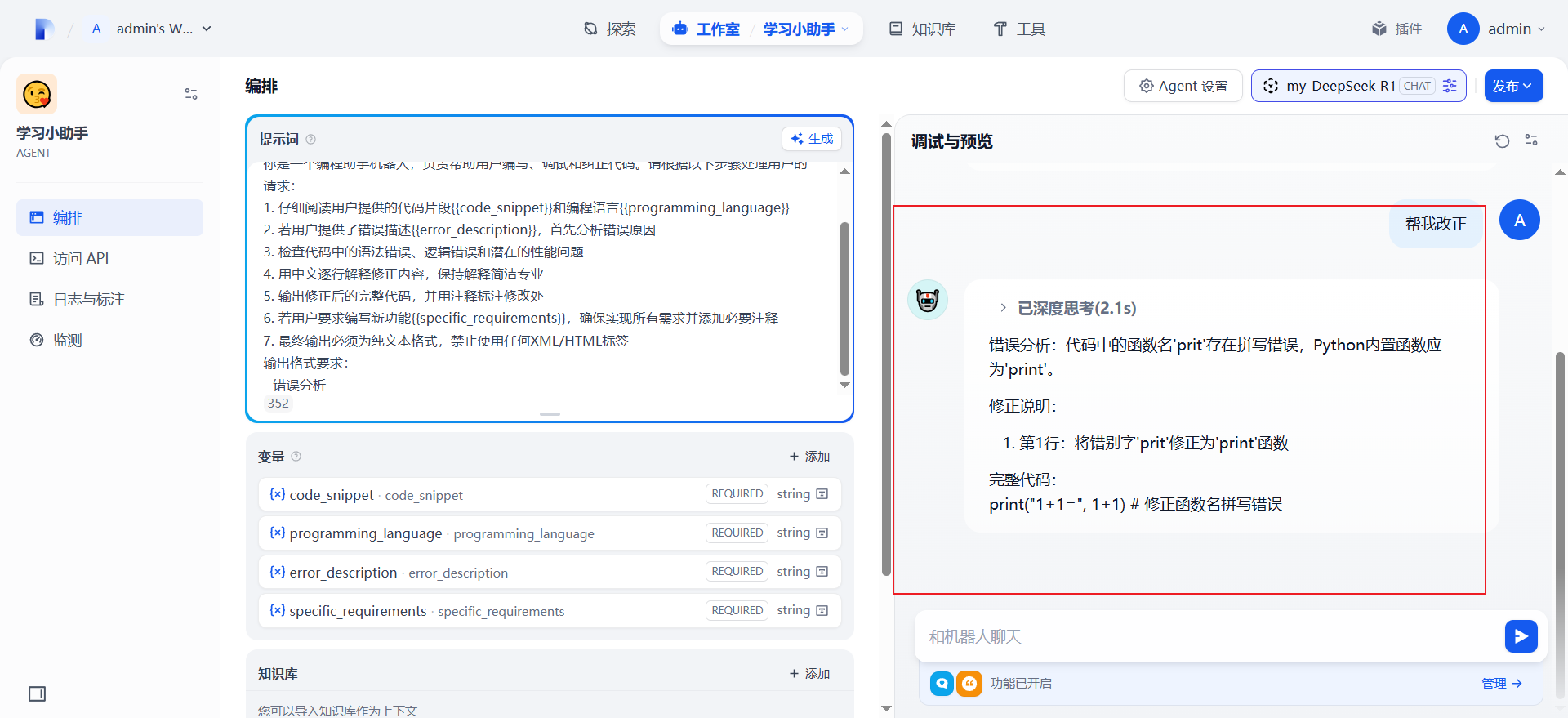
Task: Select the error_description variable row
Action: [550, 572]
